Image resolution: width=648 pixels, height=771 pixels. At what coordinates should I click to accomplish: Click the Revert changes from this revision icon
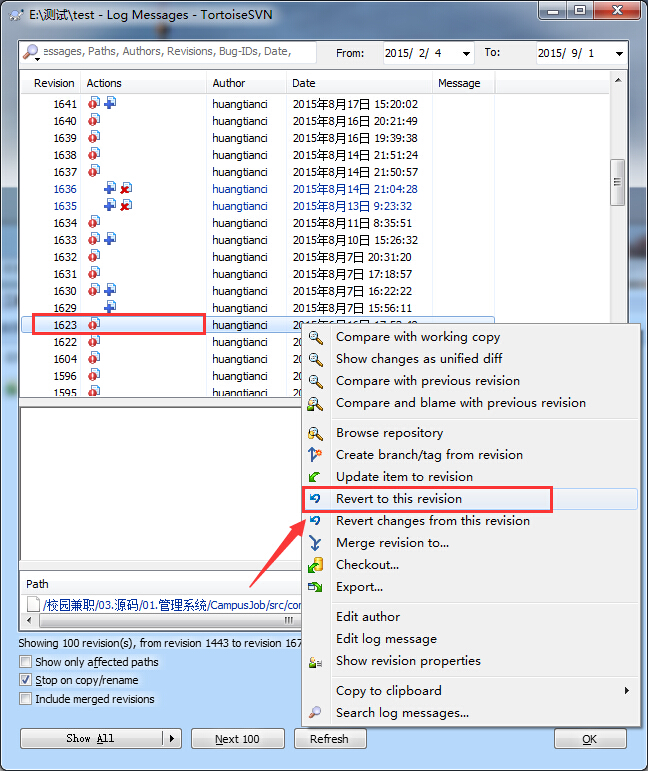[315, 520]
